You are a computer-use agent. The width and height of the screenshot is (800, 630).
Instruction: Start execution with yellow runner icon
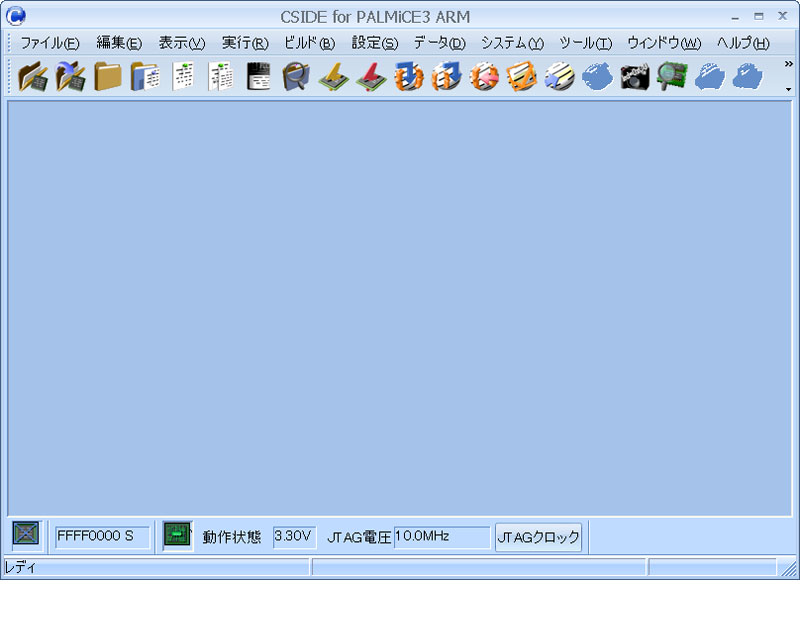[334, 77]
